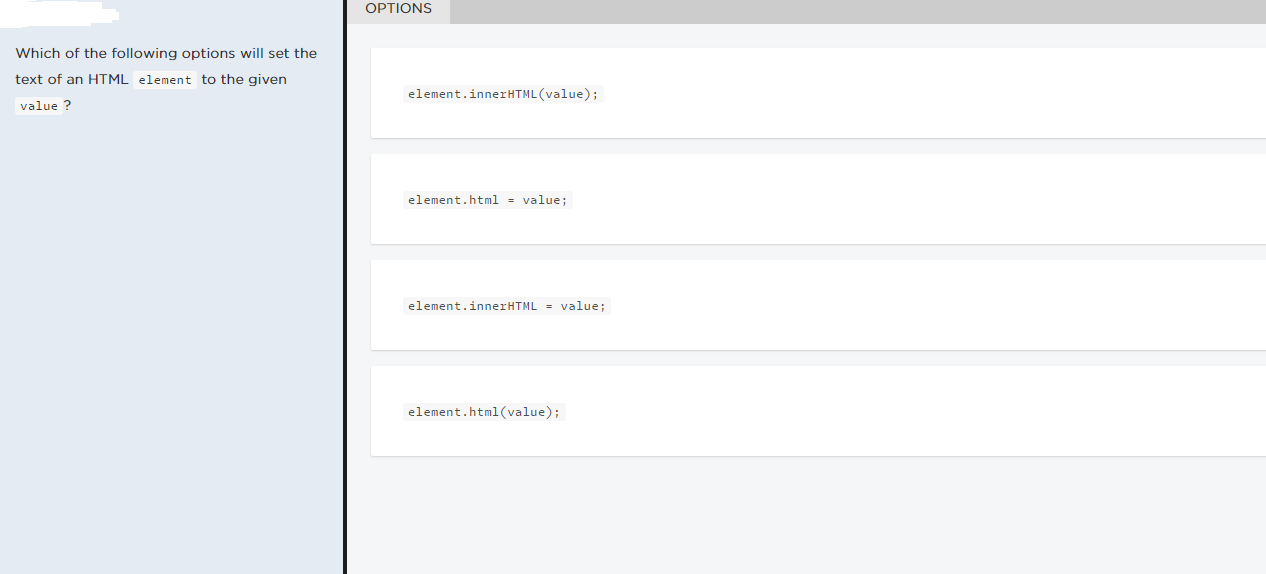
Task: Click empty space in the element.innerHTML = value; card
Action: click(900, 306)
